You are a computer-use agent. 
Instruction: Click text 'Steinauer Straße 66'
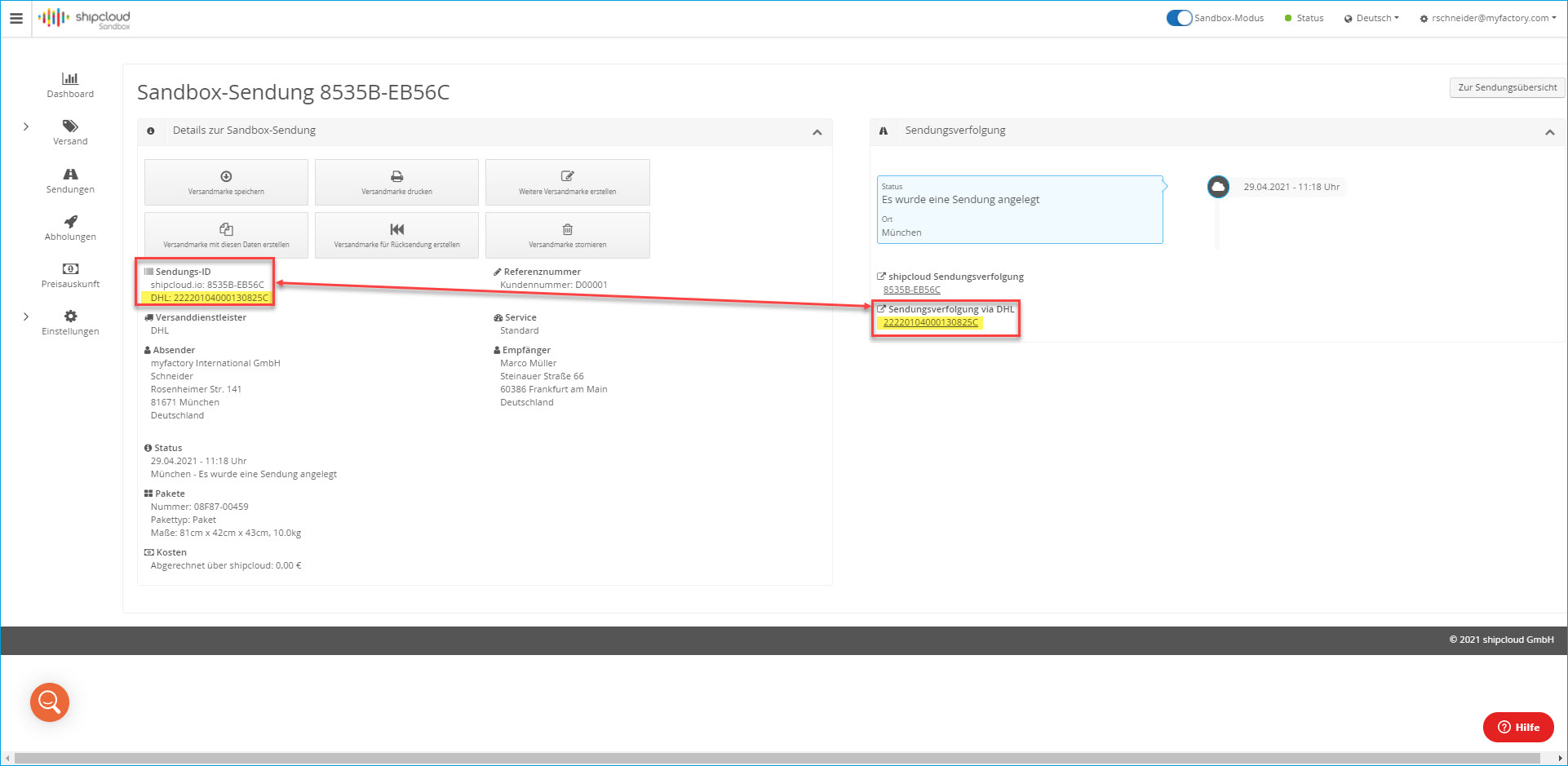(x=542, y=376)
